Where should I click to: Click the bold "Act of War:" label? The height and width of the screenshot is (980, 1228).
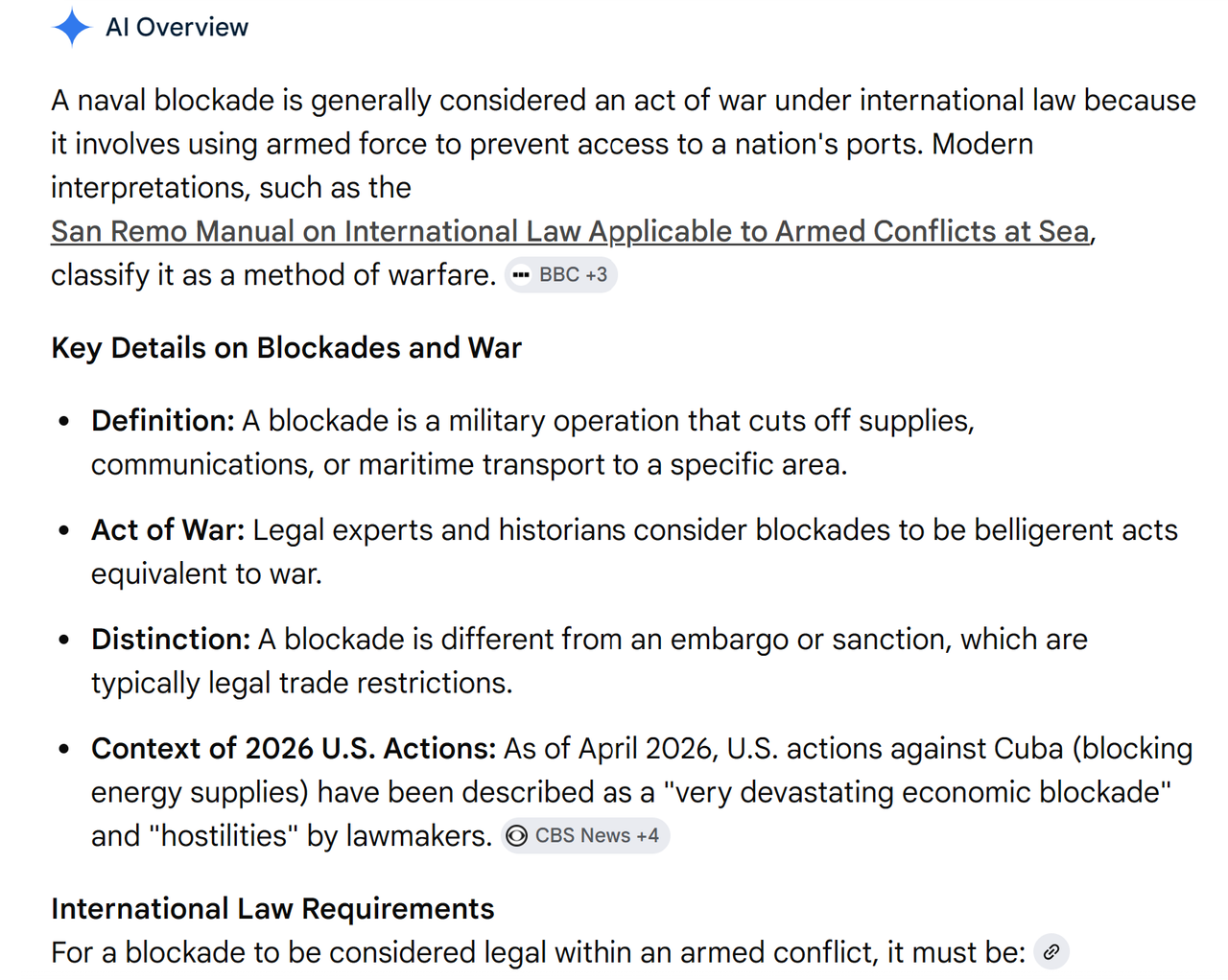click(x=168, y=529)
